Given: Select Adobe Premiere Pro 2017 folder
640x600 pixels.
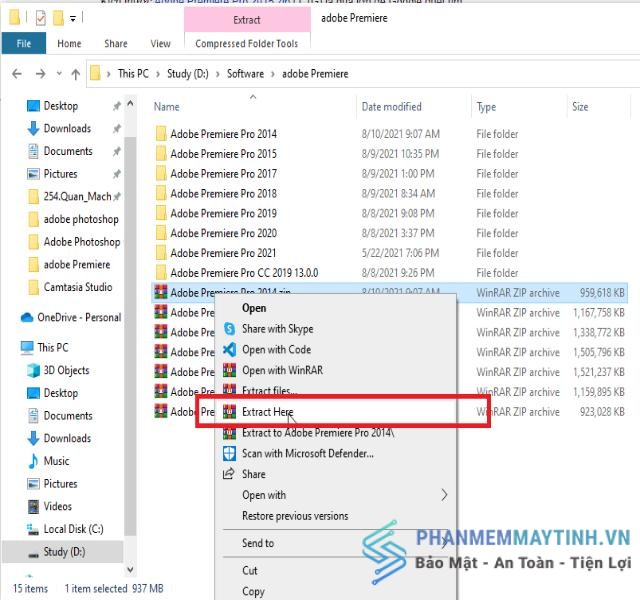Looking at the screenshot, I should (223, 174).
